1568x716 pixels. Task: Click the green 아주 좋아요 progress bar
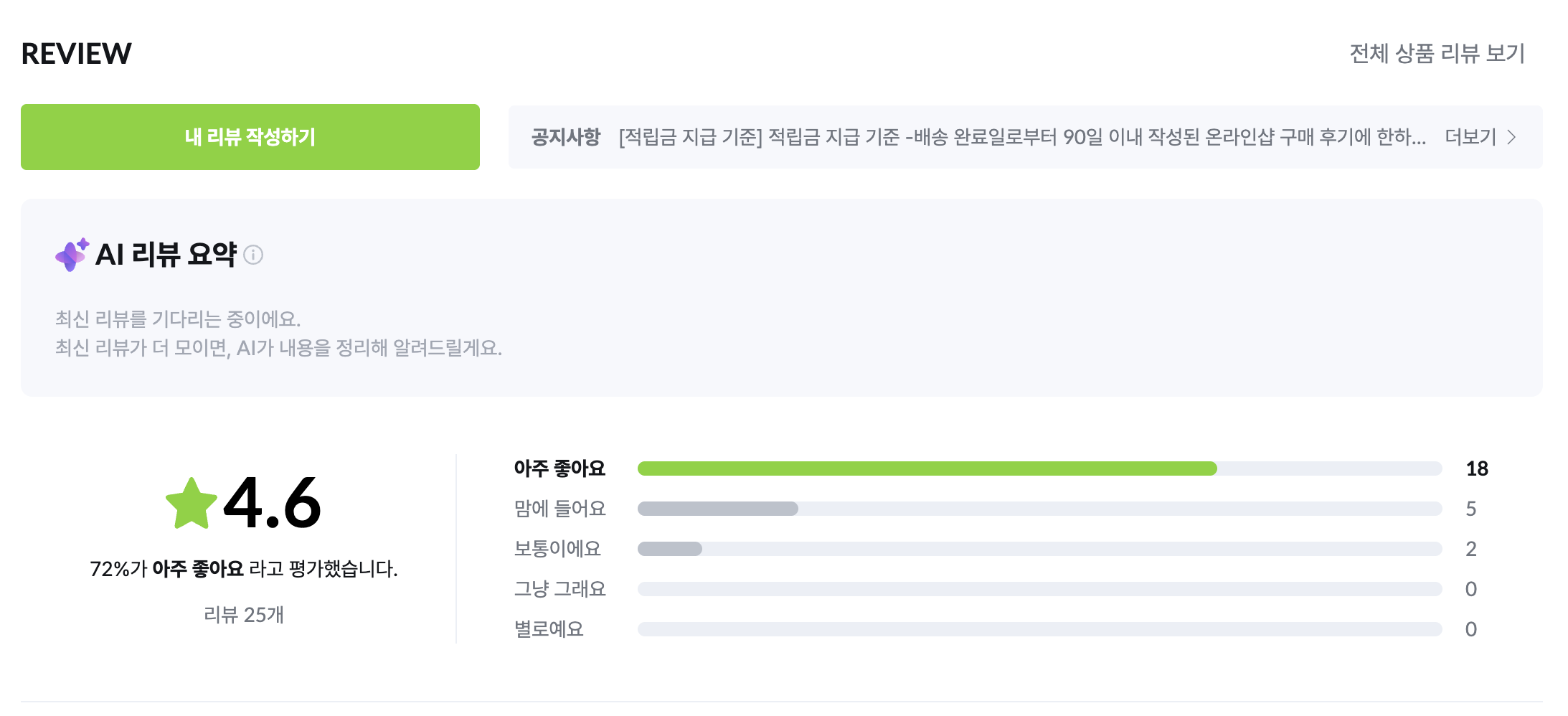[927, 468]
